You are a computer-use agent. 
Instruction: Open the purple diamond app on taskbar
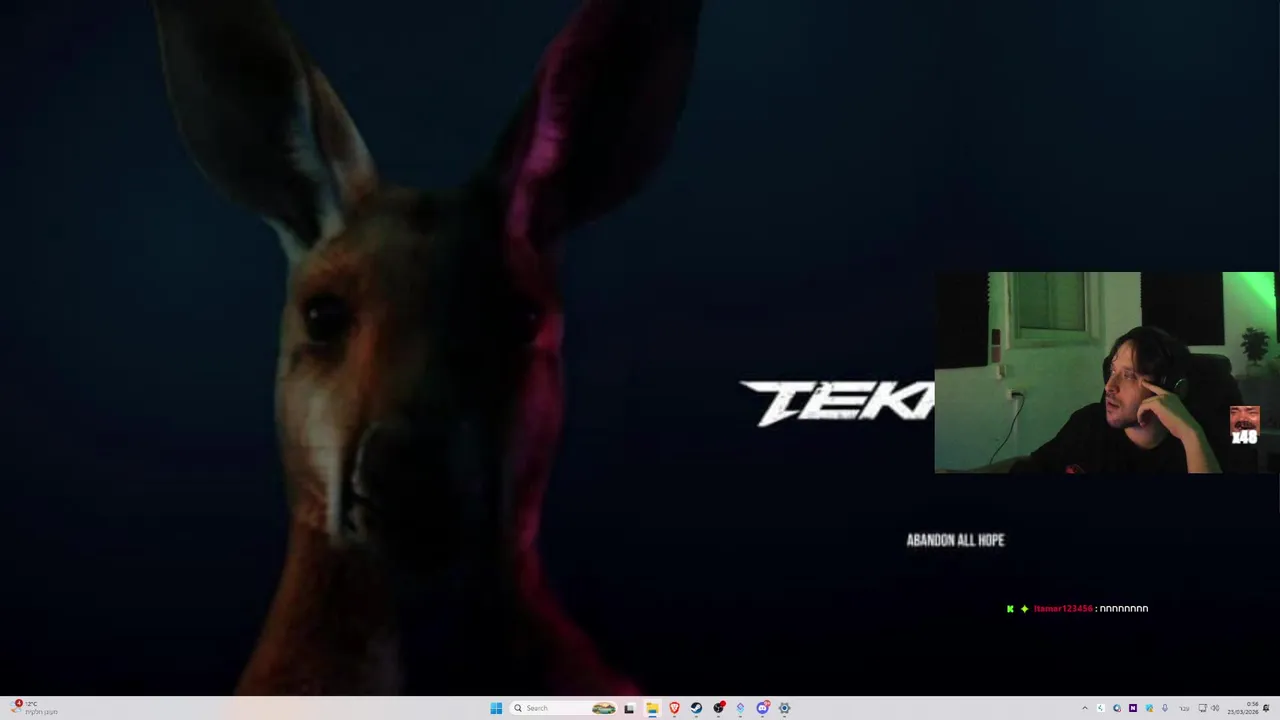[740, 708]
